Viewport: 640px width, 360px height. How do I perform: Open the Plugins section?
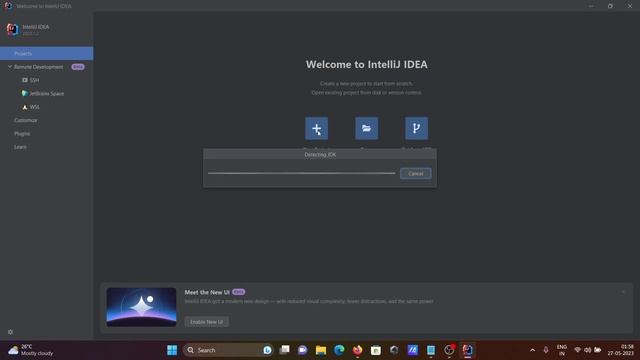pos(22,133)
